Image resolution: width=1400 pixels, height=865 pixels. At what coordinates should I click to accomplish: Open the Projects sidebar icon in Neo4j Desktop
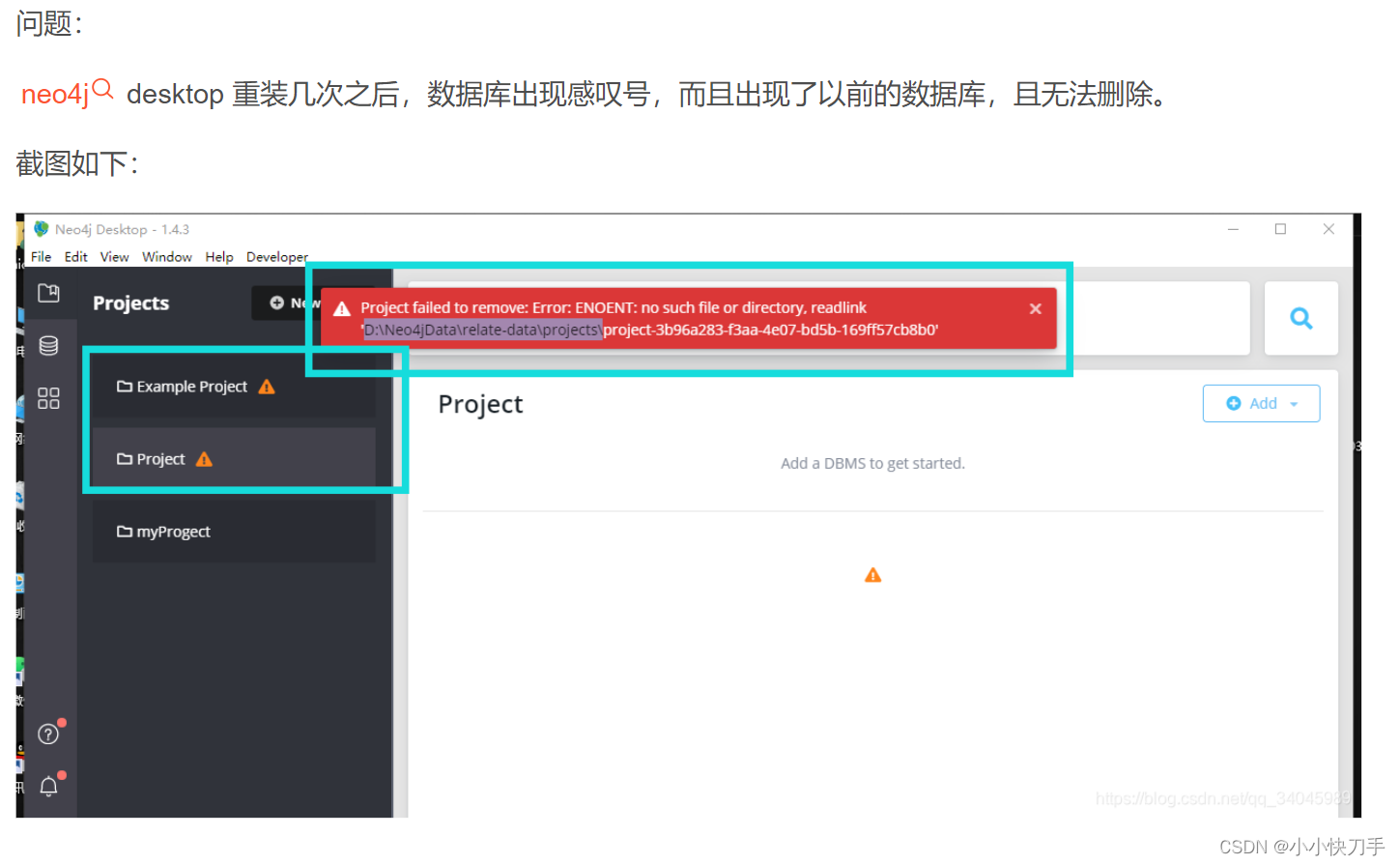tap(48, 293)
